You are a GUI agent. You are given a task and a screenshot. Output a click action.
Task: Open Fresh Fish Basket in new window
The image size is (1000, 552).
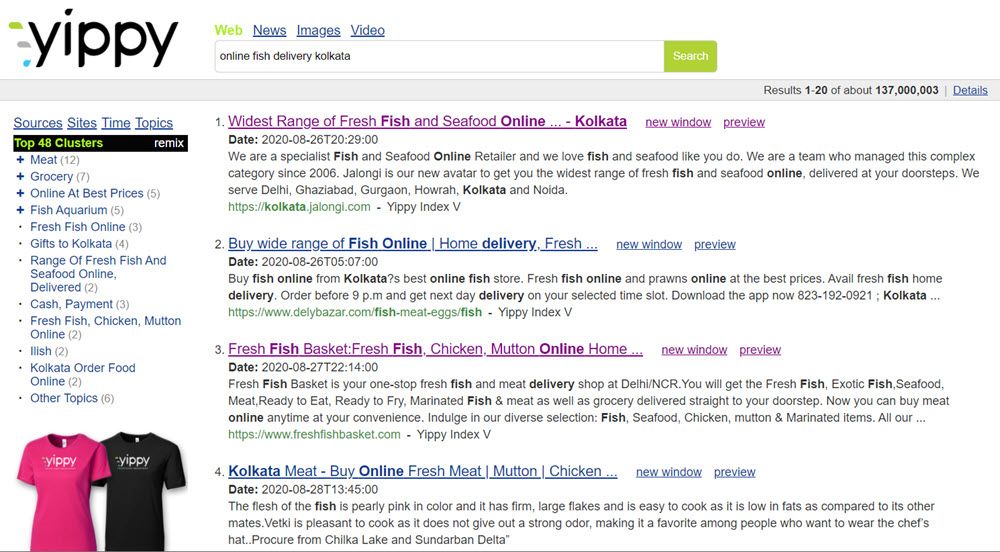pos(694,350)
